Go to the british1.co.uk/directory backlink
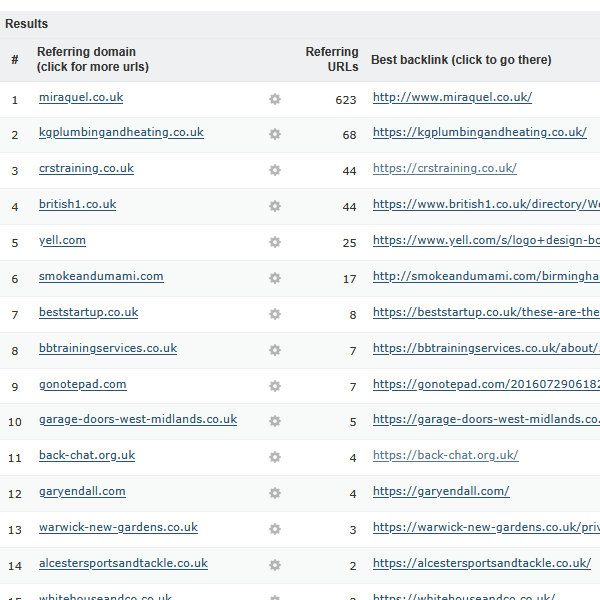 486,205
